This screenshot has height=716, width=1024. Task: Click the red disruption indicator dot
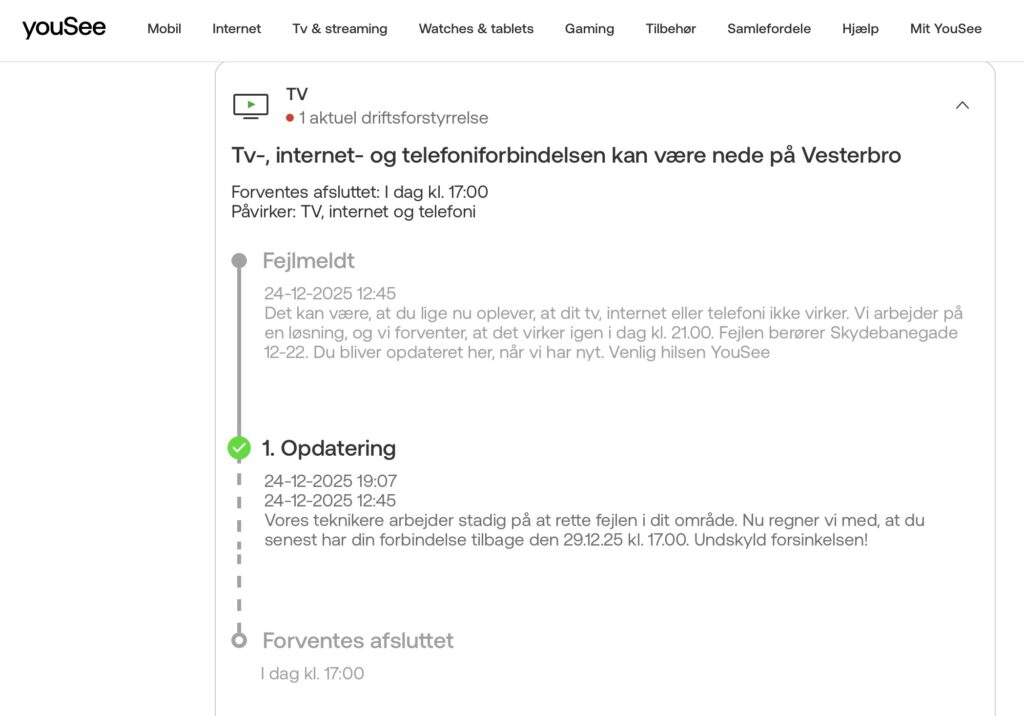[x=290, y=118]
